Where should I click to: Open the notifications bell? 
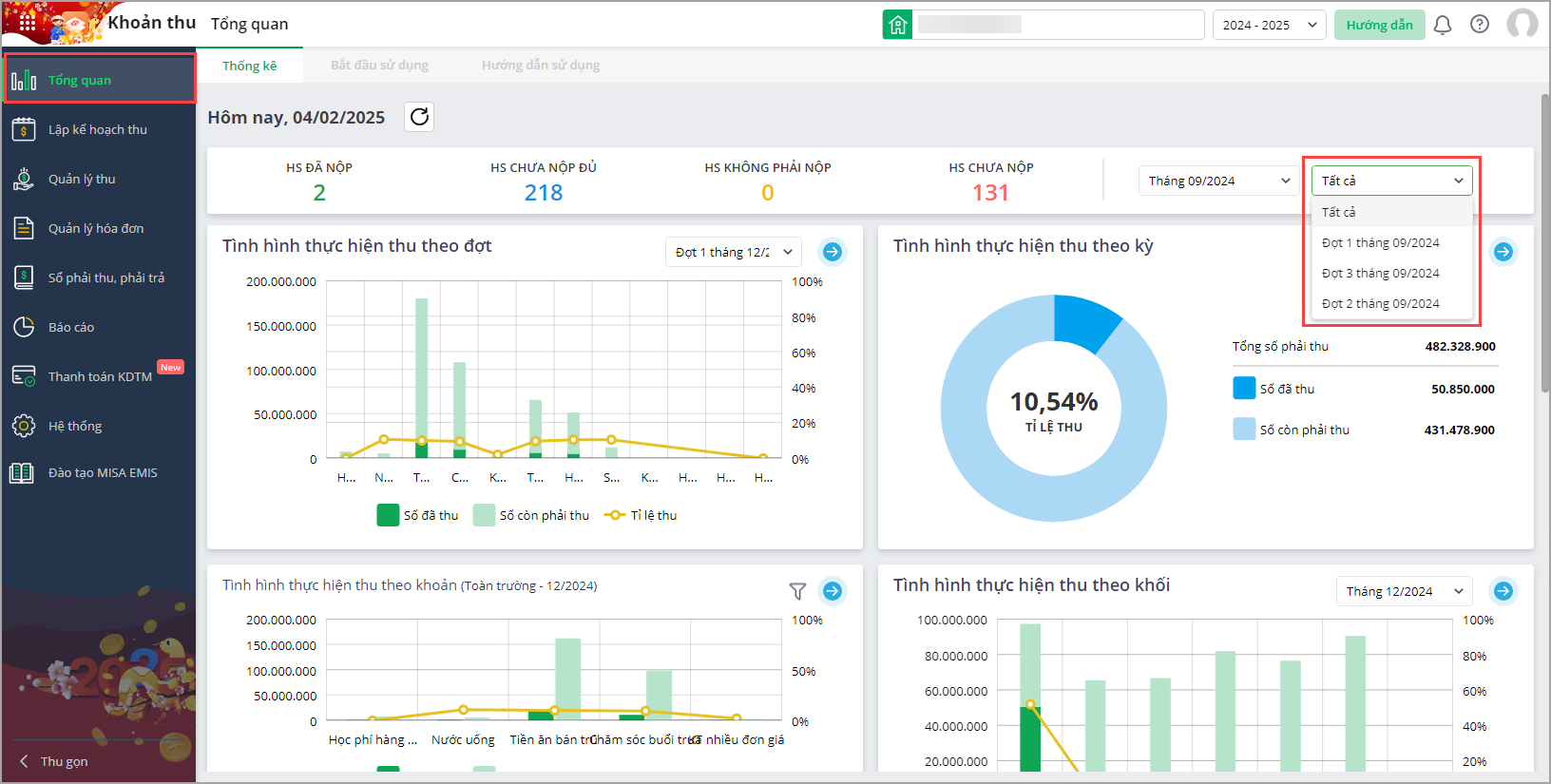click(1442, 25)
